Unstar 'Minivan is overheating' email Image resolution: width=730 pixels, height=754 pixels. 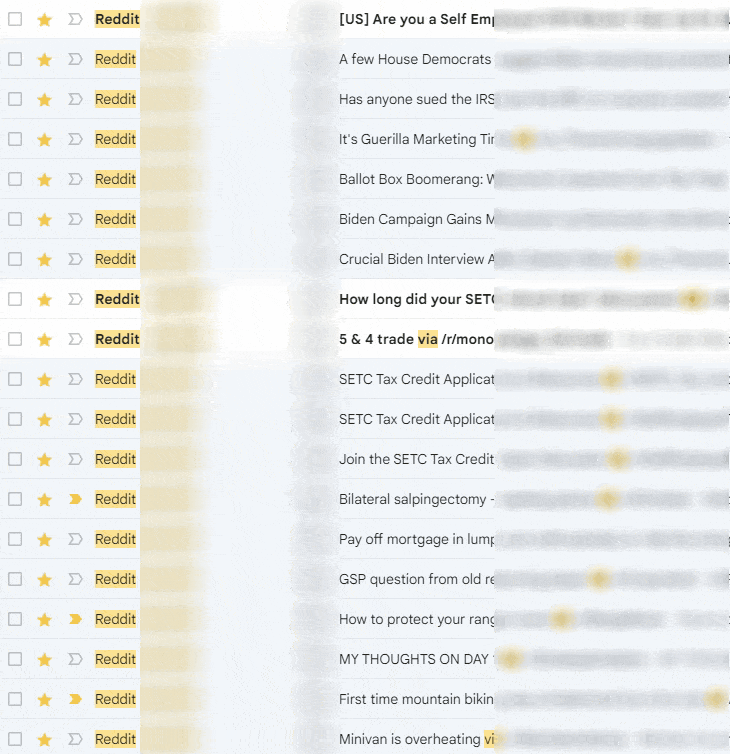pyautogui.click(x=44, y=739)
